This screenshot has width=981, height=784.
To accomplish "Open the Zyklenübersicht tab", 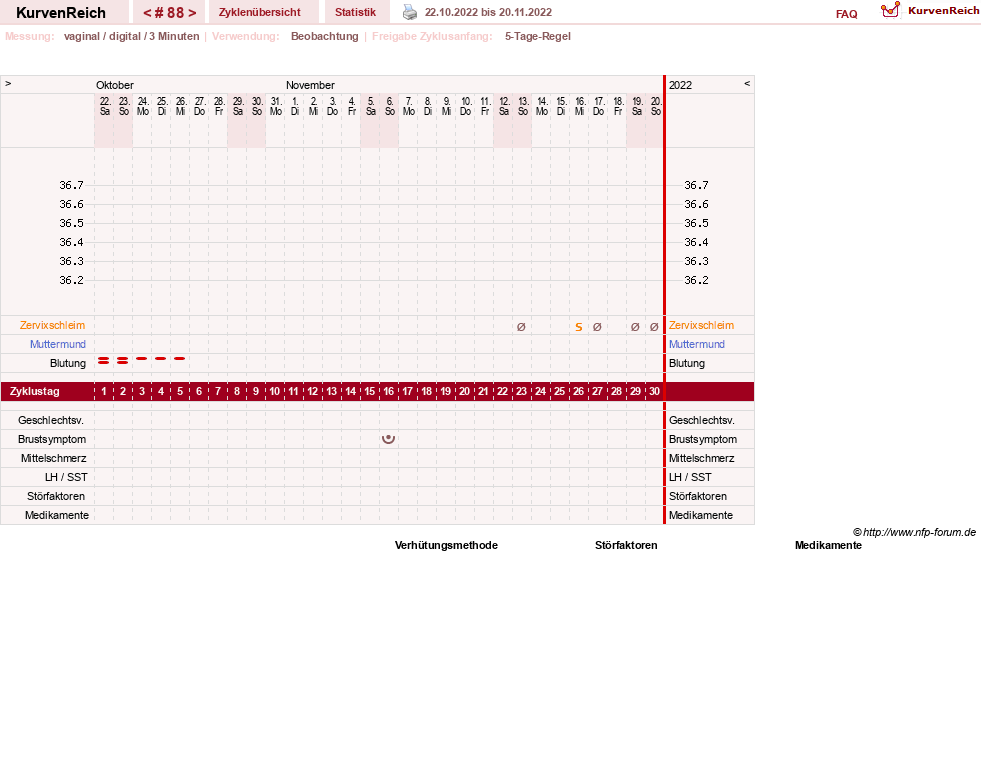I will click(x=260, y=12).
